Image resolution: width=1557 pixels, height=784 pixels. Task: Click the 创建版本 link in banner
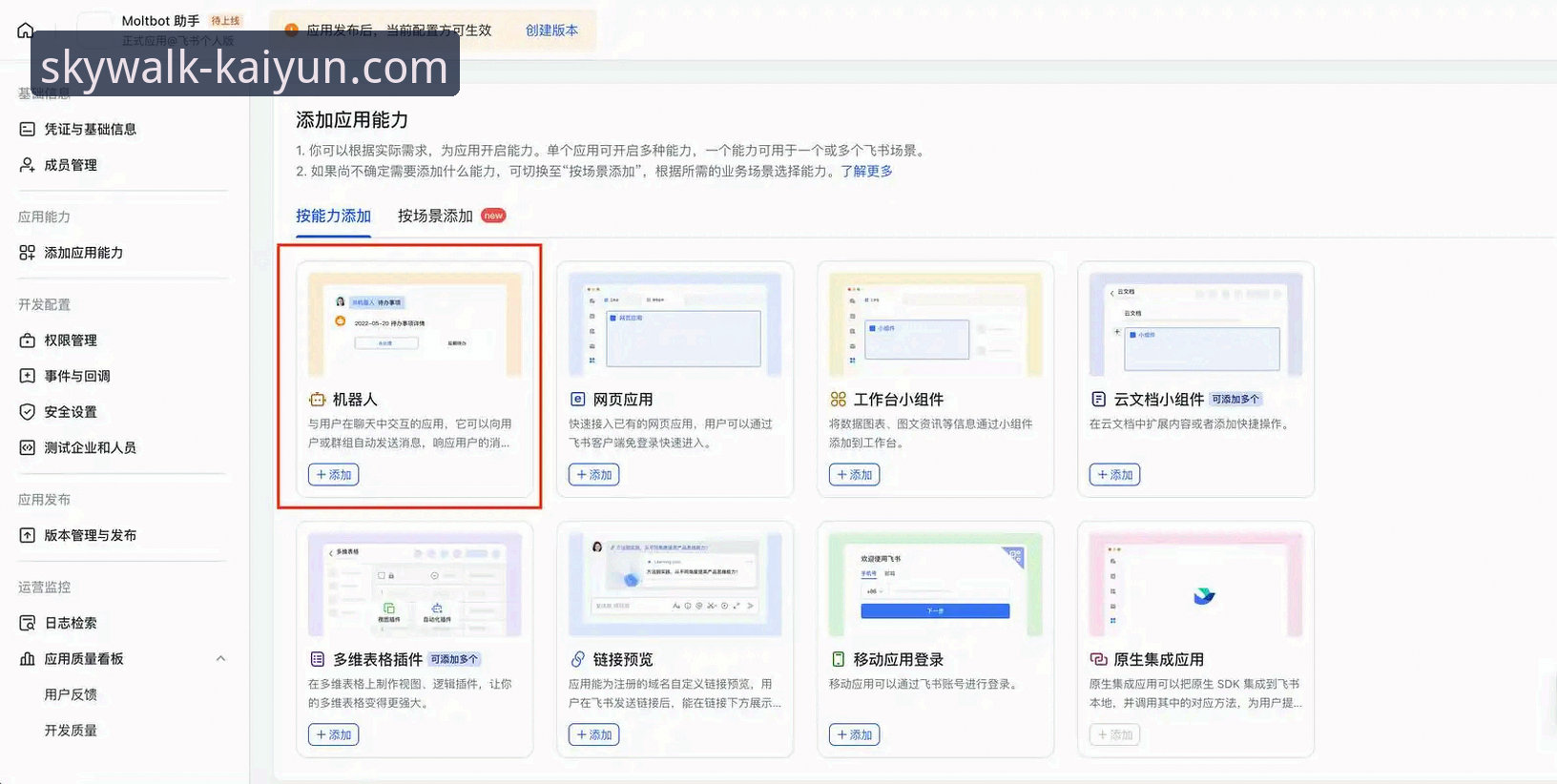(551, 31)
